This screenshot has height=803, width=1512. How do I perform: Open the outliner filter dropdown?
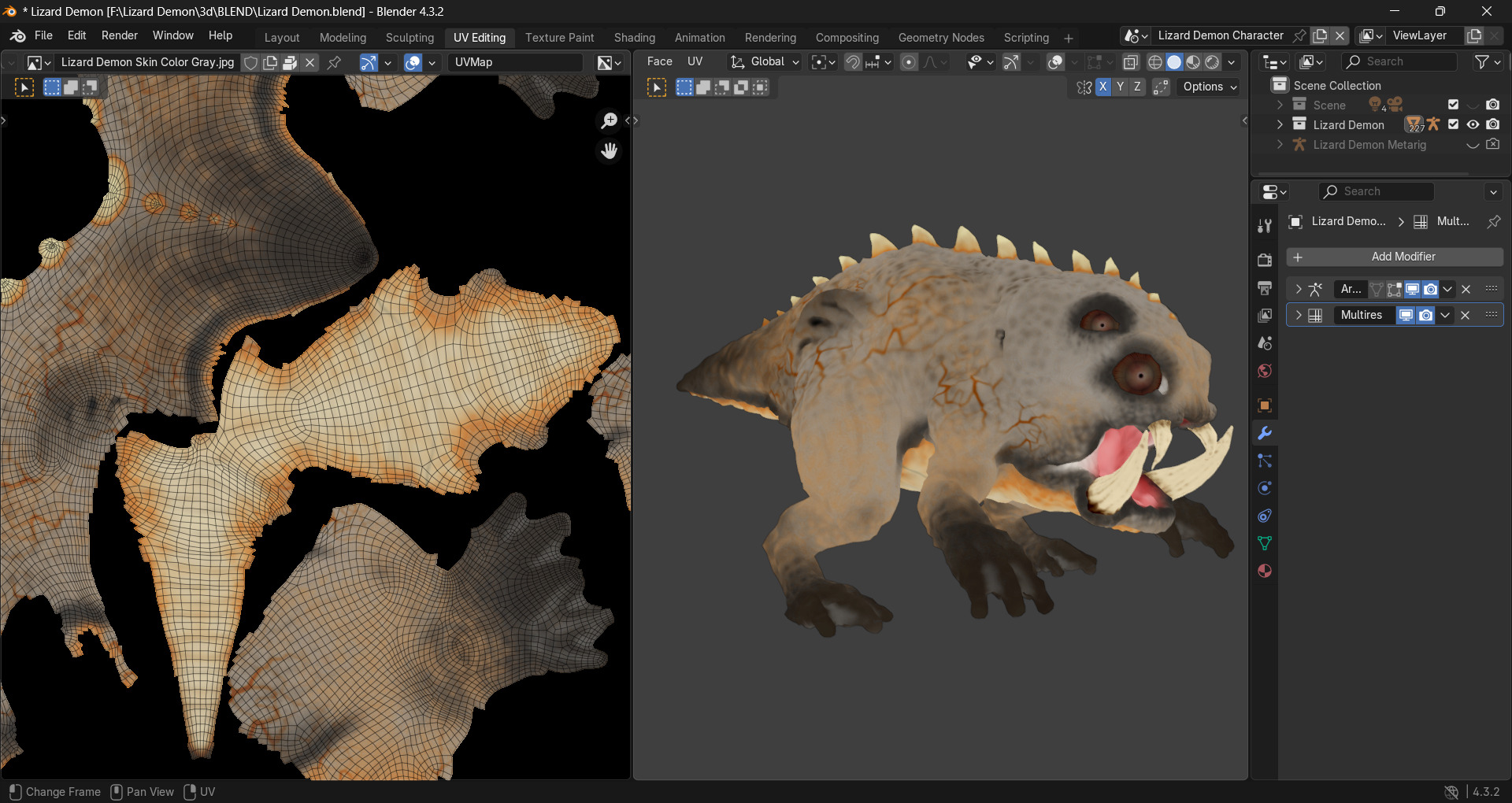[x=1488, y=61]
